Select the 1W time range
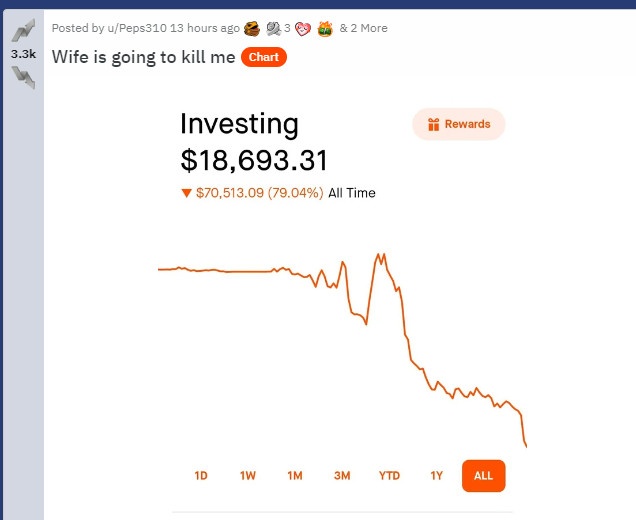 point(248,476)
